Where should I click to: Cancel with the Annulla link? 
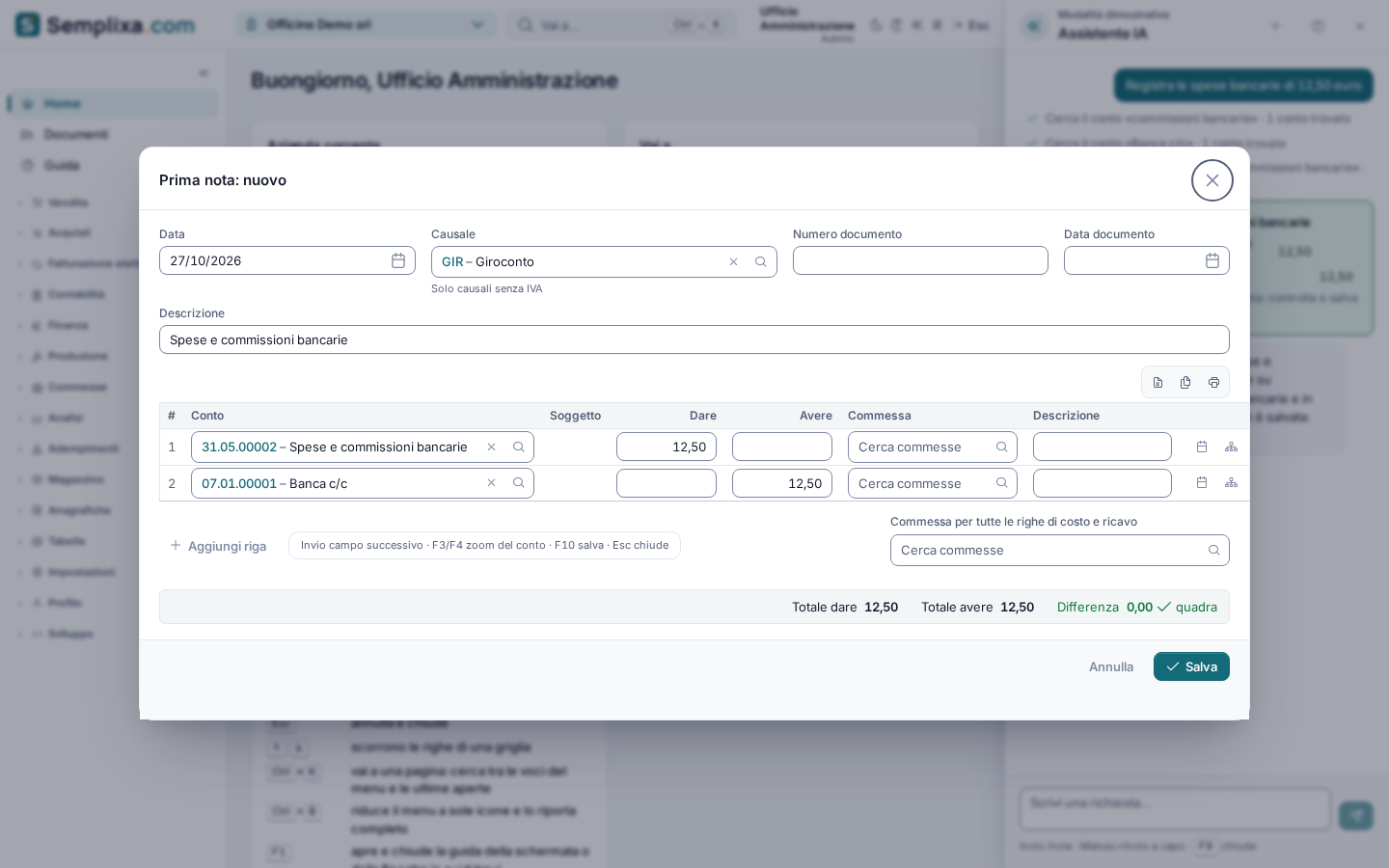(1111, 666)
